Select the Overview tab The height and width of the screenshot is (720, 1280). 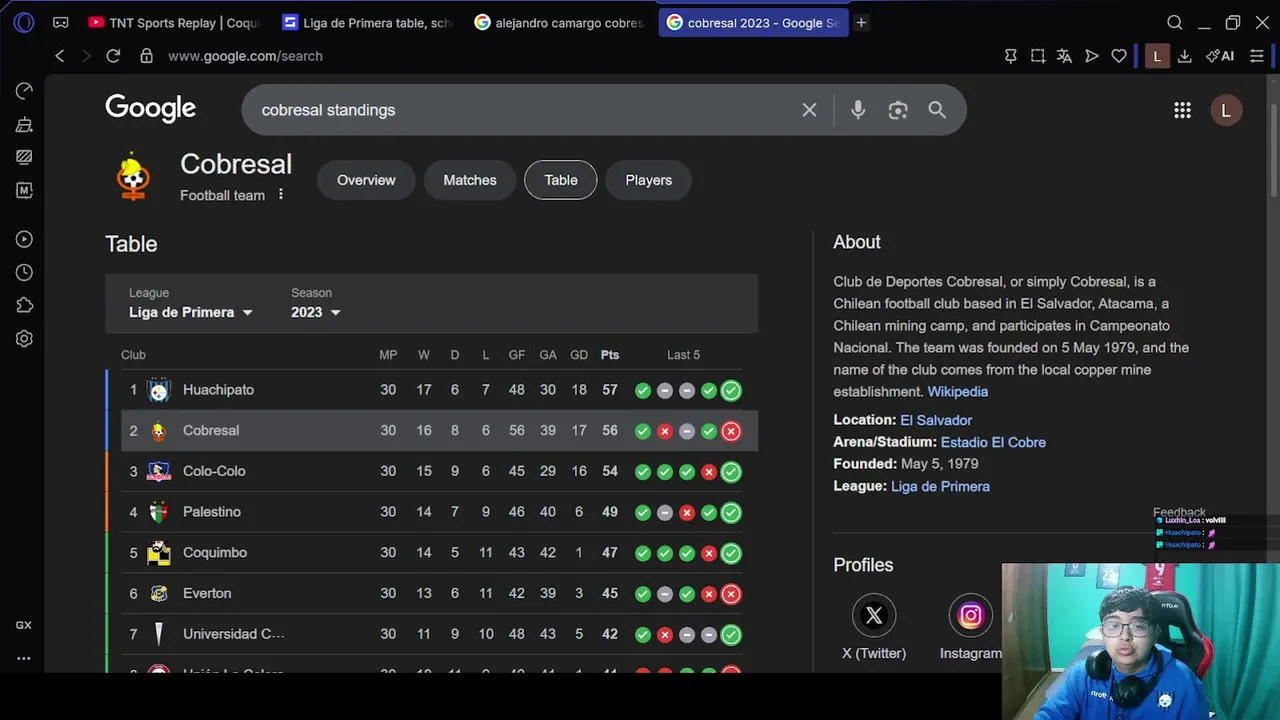click(366, 180)
